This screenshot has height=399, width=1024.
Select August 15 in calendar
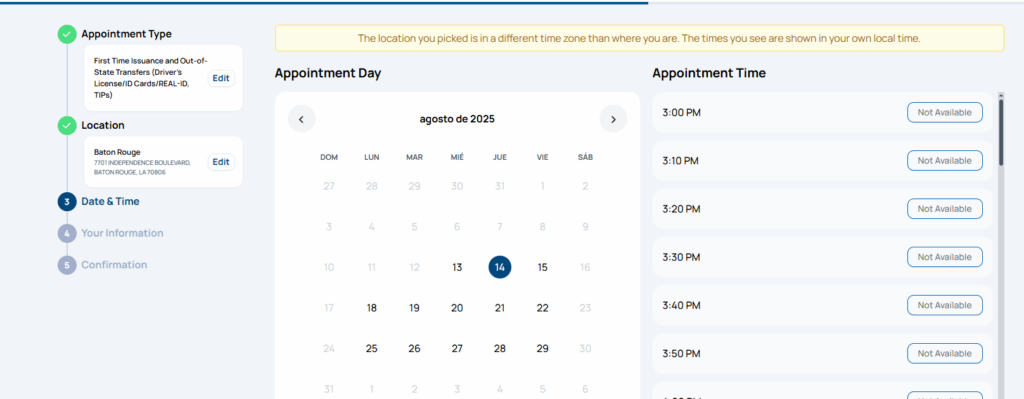[543, 267]
